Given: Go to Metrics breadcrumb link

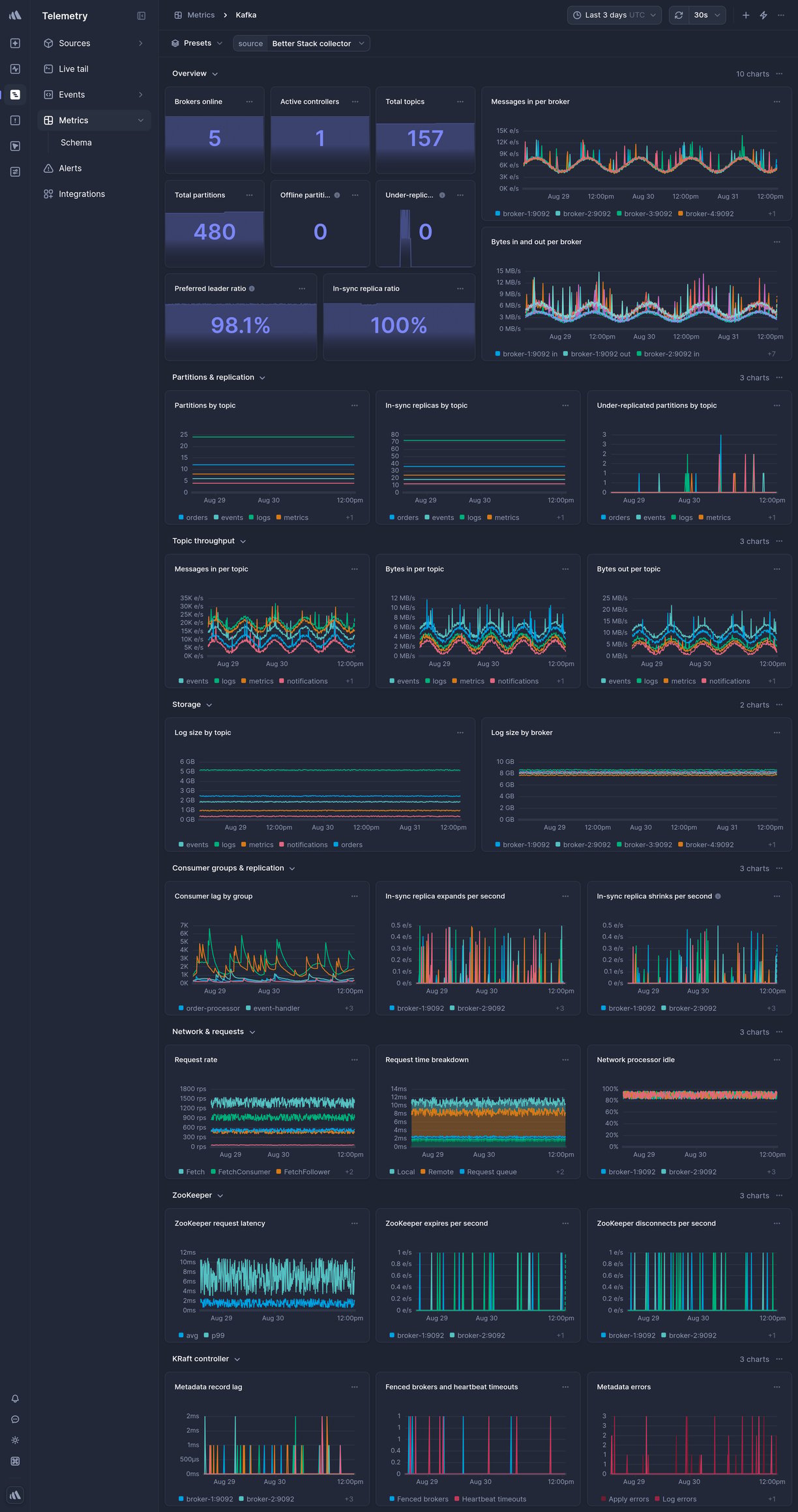Looking at the screenshot, I should point(201,15).
